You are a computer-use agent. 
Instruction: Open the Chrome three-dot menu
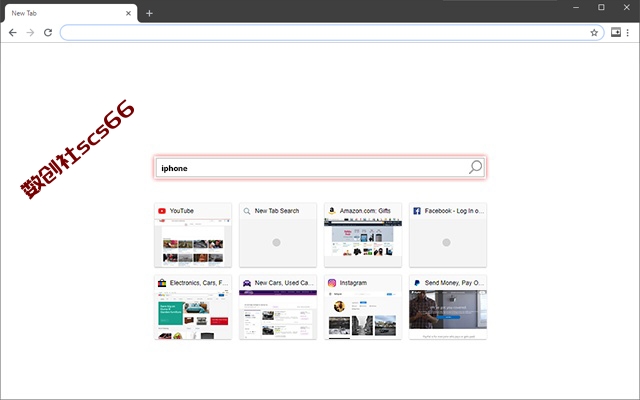click(x=628, y=32)
